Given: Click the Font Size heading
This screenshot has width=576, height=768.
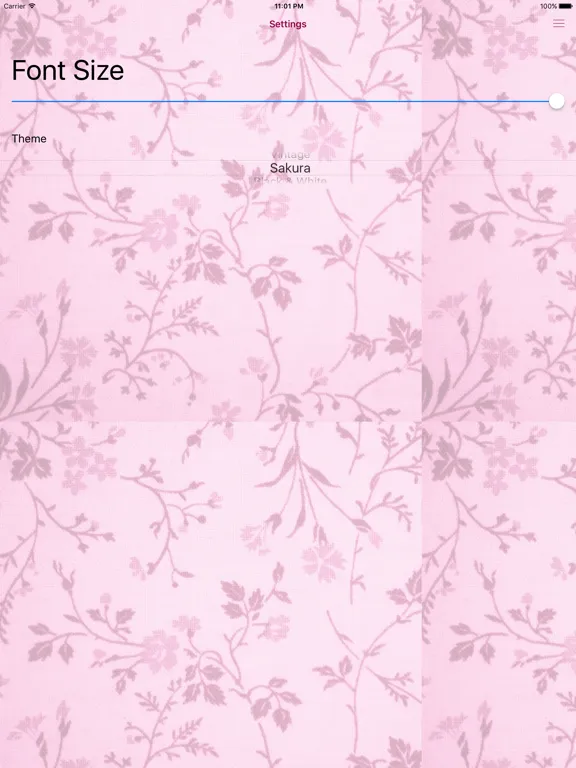Looking at the screenshot, I should coord(68,70).
